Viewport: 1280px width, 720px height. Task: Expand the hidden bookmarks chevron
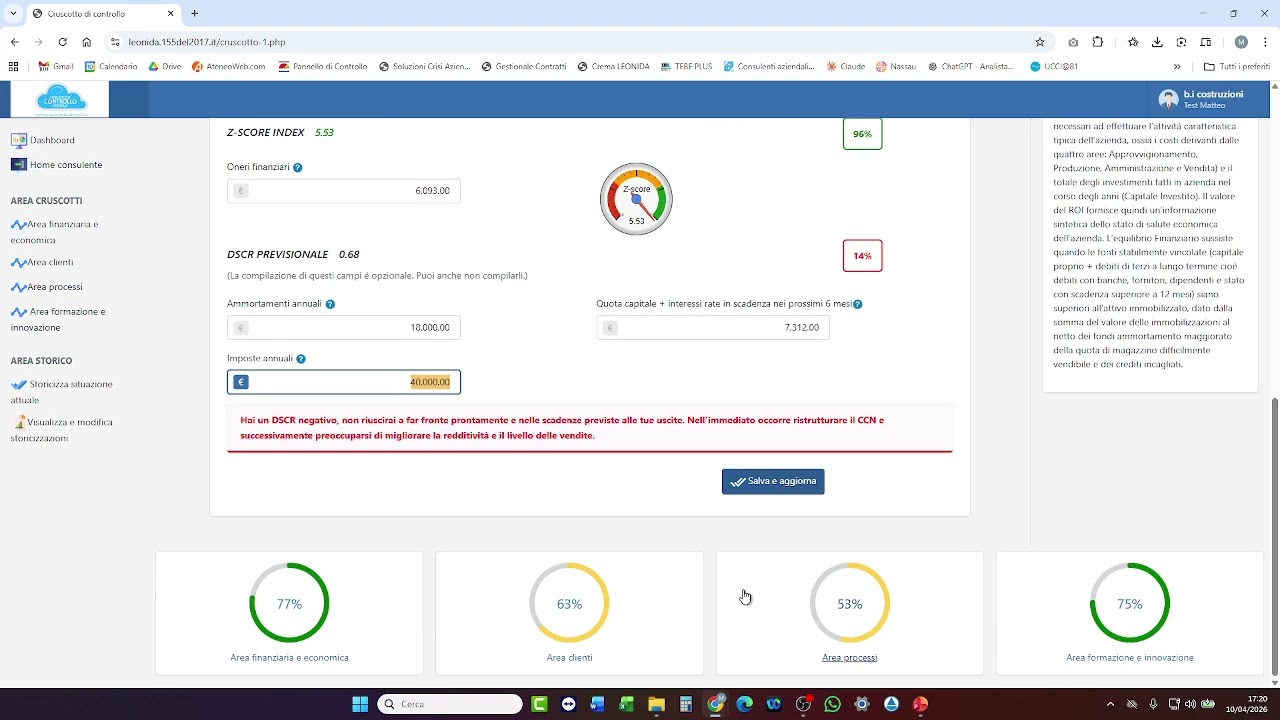pyautogui.click(x=1177, y=67)
